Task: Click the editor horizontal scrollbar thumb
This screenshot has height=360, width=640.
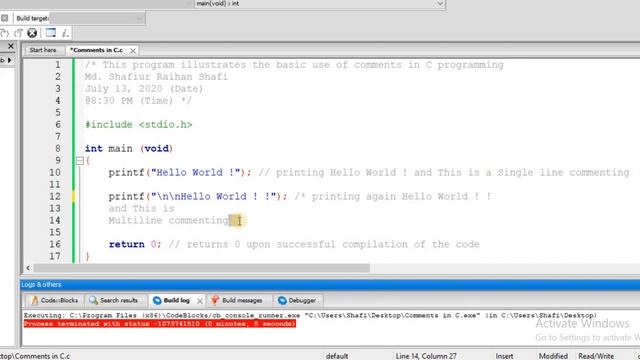Action: click(x=202, y=268)
